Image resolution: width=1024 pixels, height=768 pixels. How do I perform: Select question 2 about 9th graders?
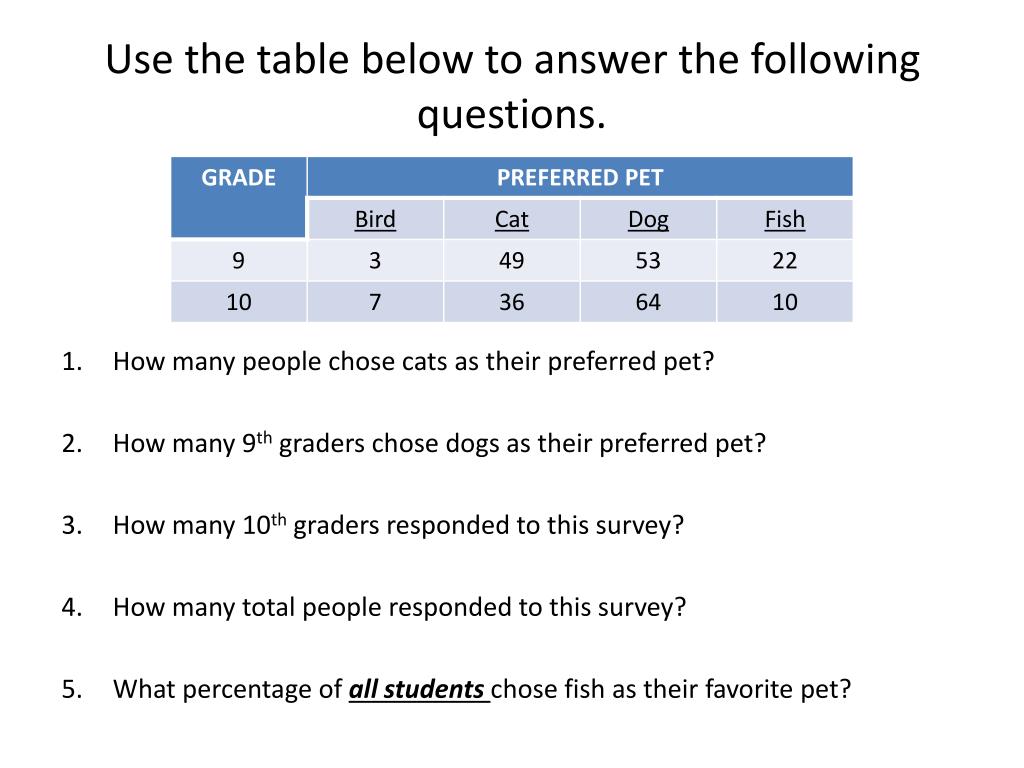(438, 443)
